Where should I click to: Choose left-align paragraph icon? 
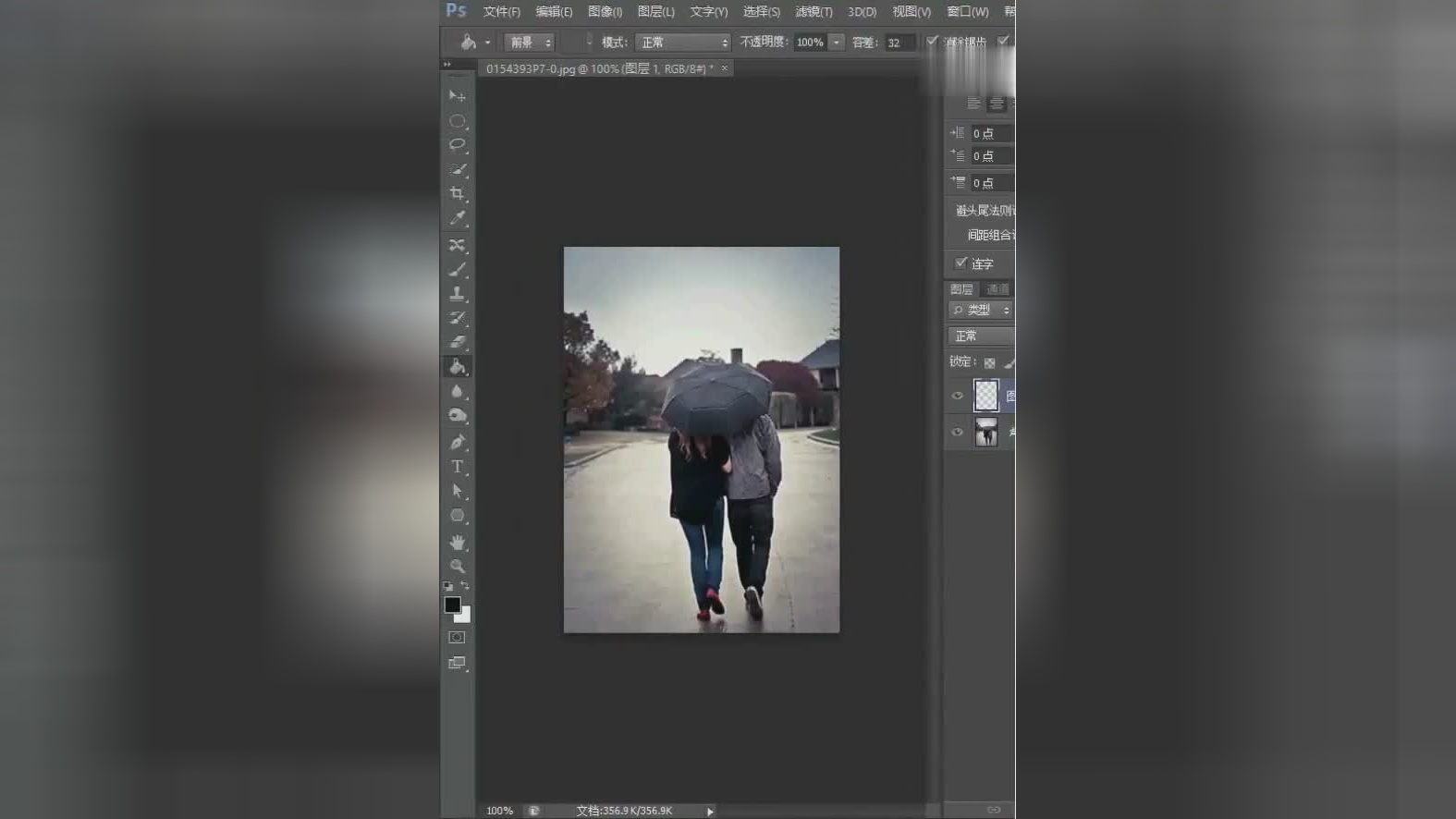point(973,104)
